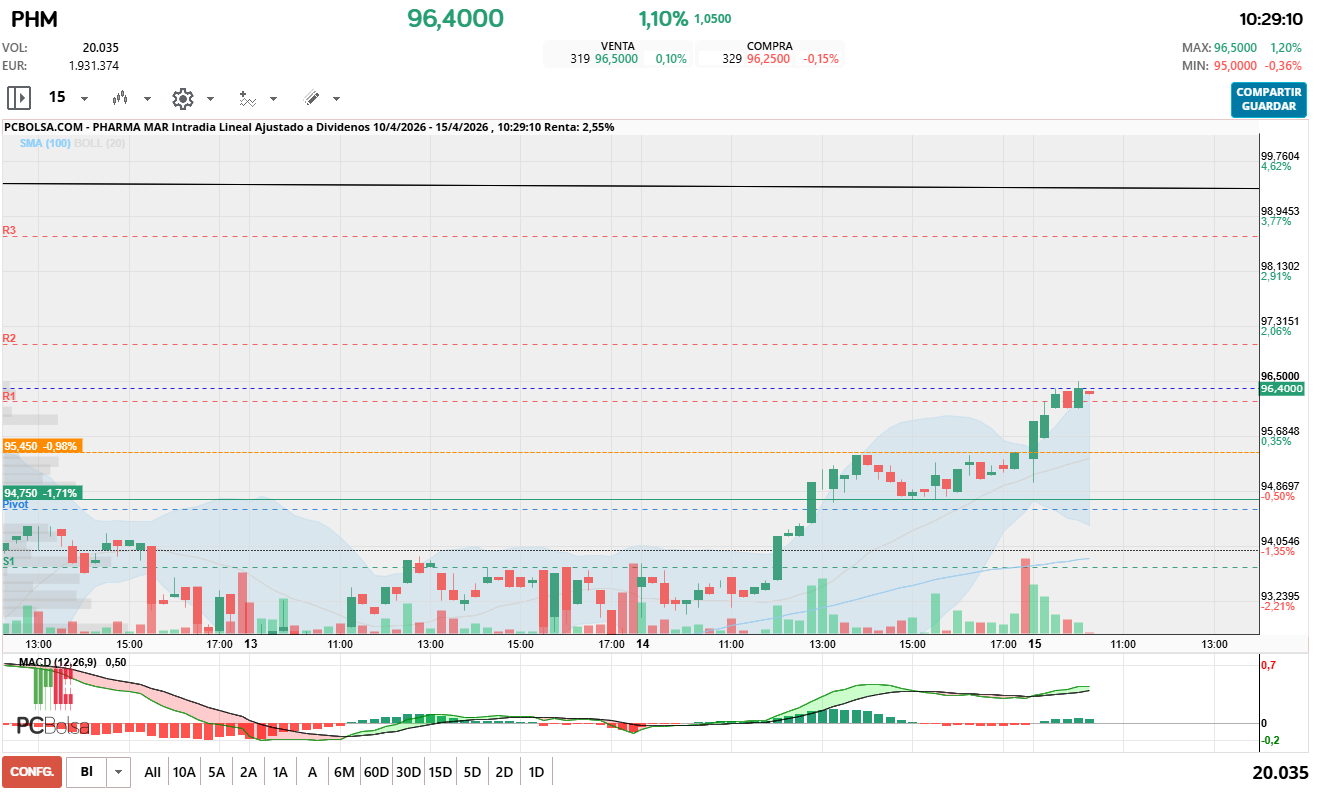Switch to the 1D time range
This screenshot has height=793, width=1322.
pos(536,772)
